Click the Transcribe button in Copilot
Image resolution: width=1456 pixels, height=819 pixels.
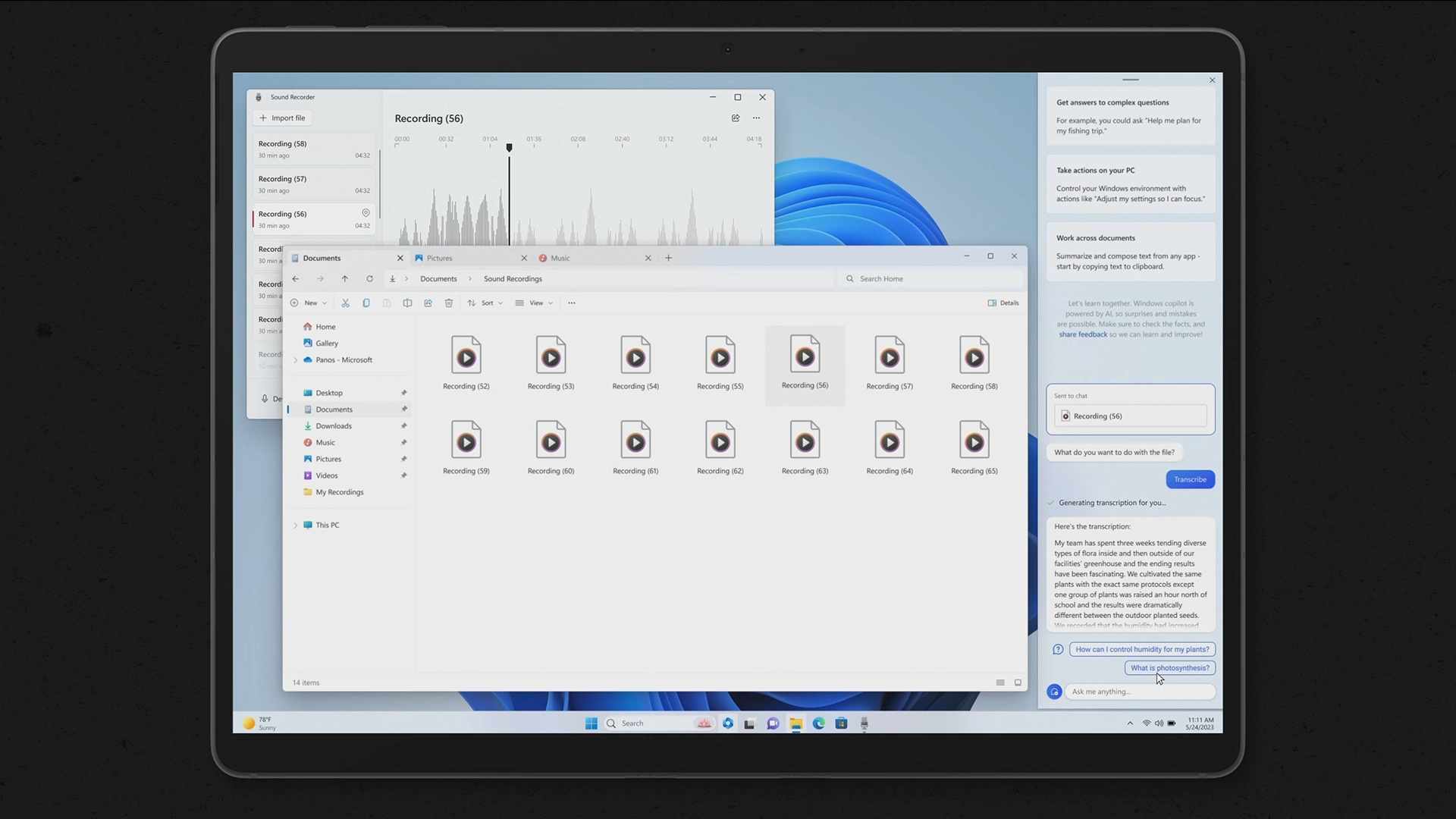pyautogui.click(x=1189, y=478)
